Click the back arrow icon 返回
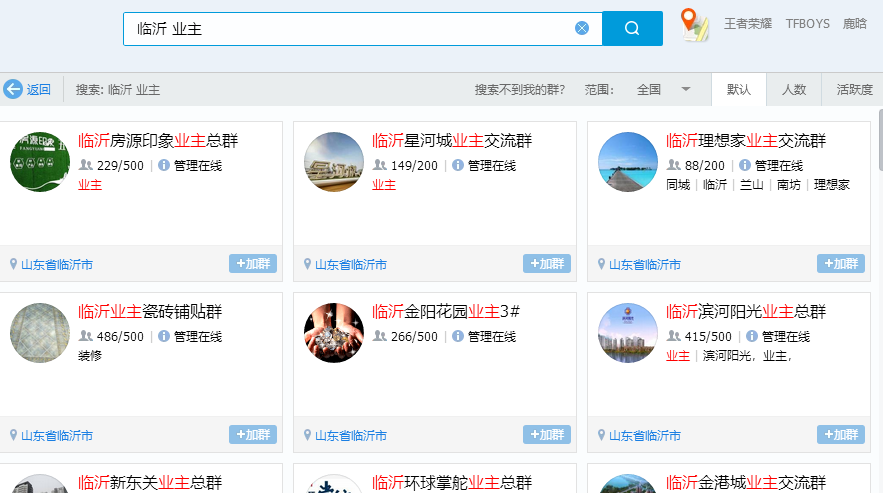883x493 pixels. [13, 89]
